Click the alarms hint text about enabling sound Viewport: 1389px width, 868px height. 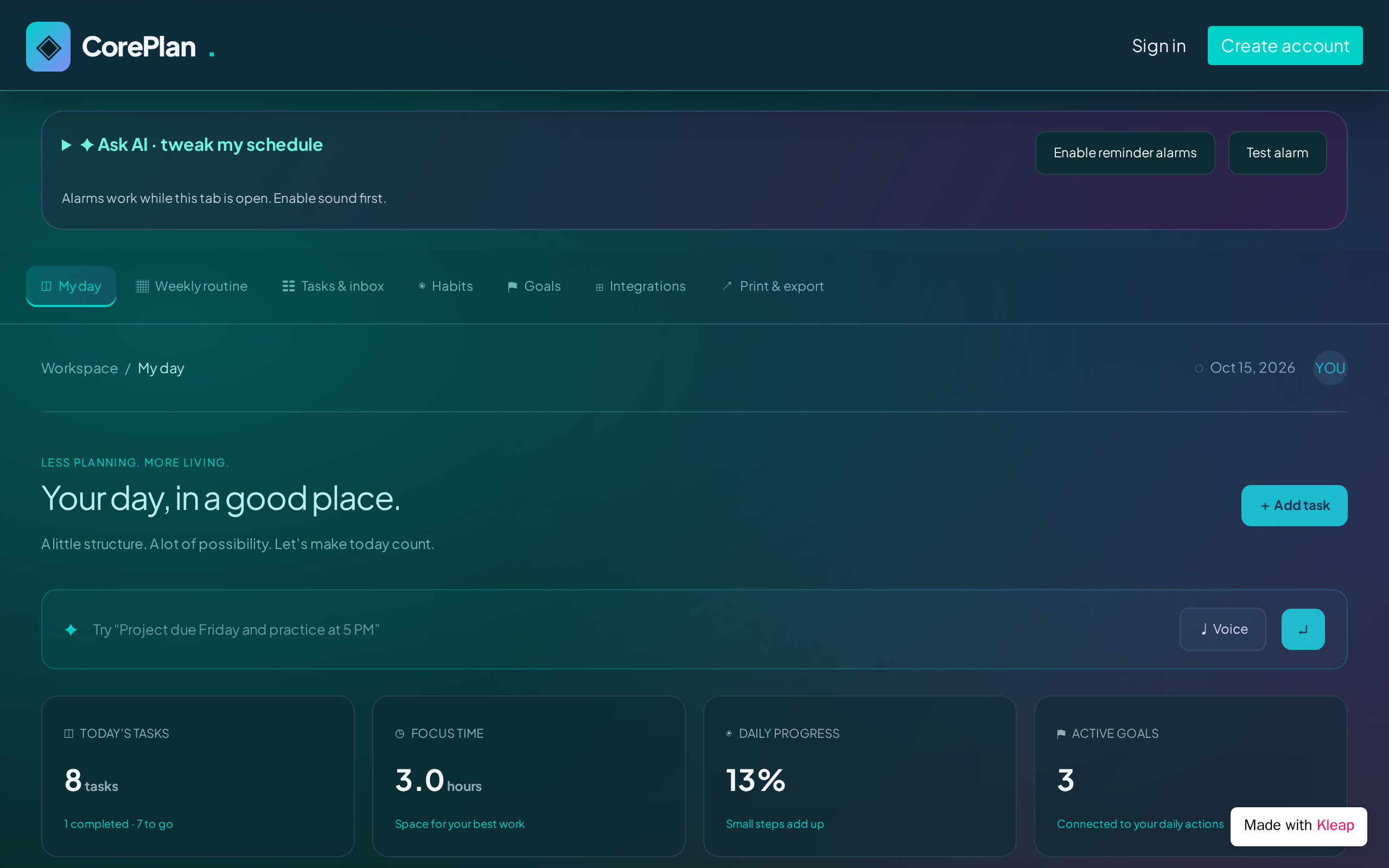point(224,198)
